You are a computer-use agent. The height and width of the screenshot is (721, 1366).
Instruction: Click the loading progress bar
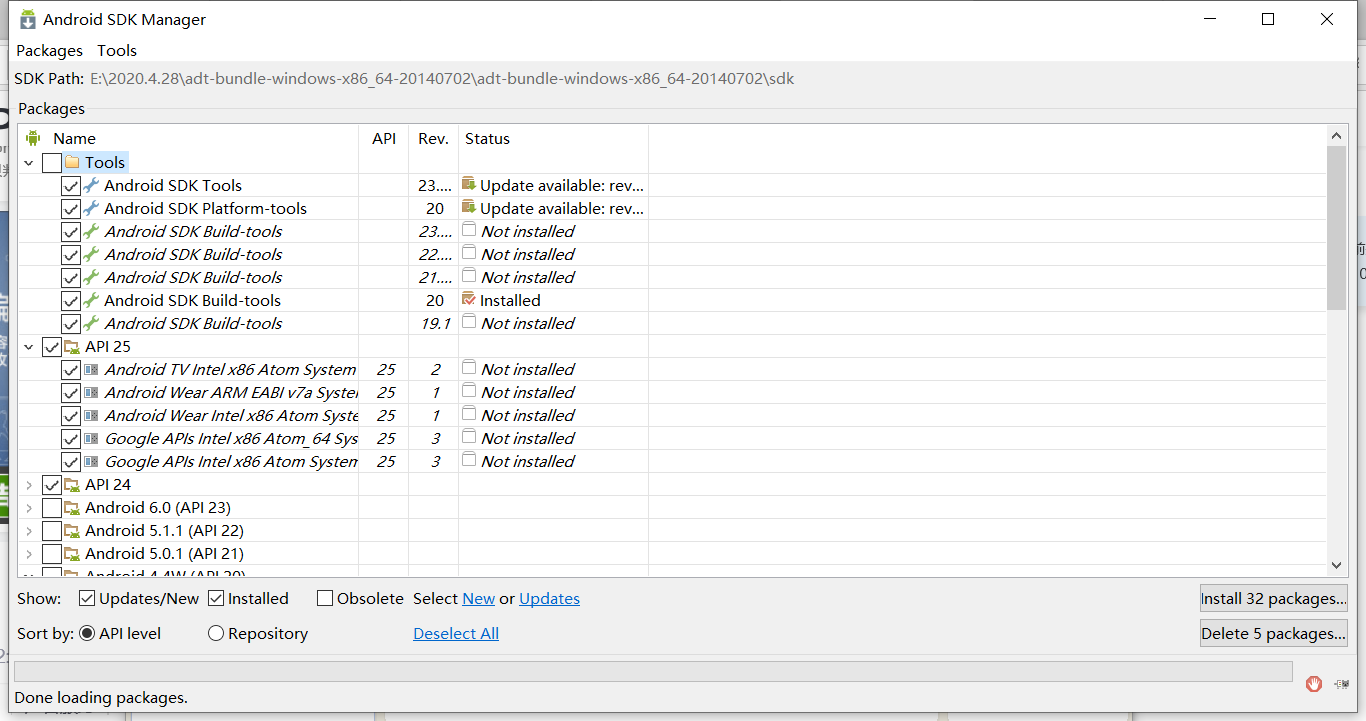coord(653,670)
